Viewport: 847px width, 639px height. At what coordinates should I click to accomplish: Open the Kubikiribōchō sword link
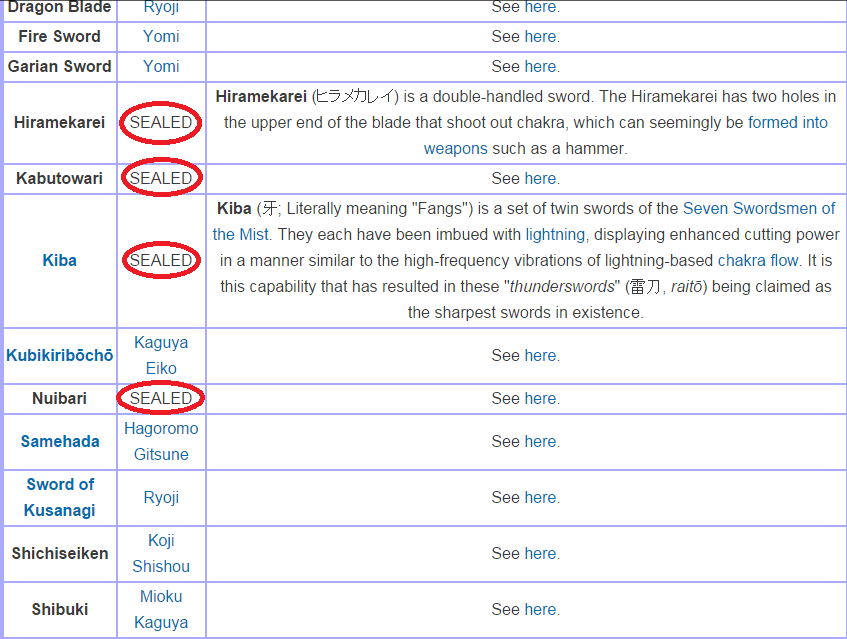pos(59,355)
